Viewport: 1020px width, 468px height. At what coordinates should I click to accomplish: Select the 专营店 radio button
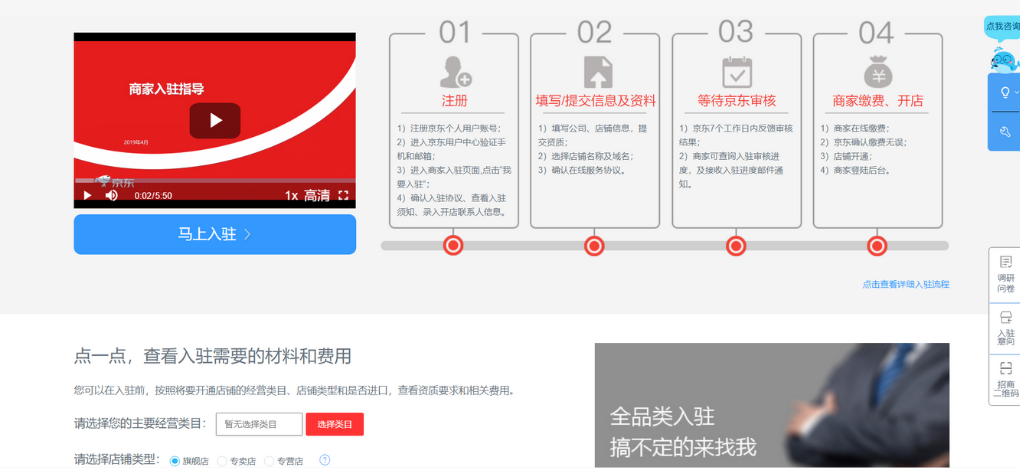pyautogui.click(x=269, y=460)
